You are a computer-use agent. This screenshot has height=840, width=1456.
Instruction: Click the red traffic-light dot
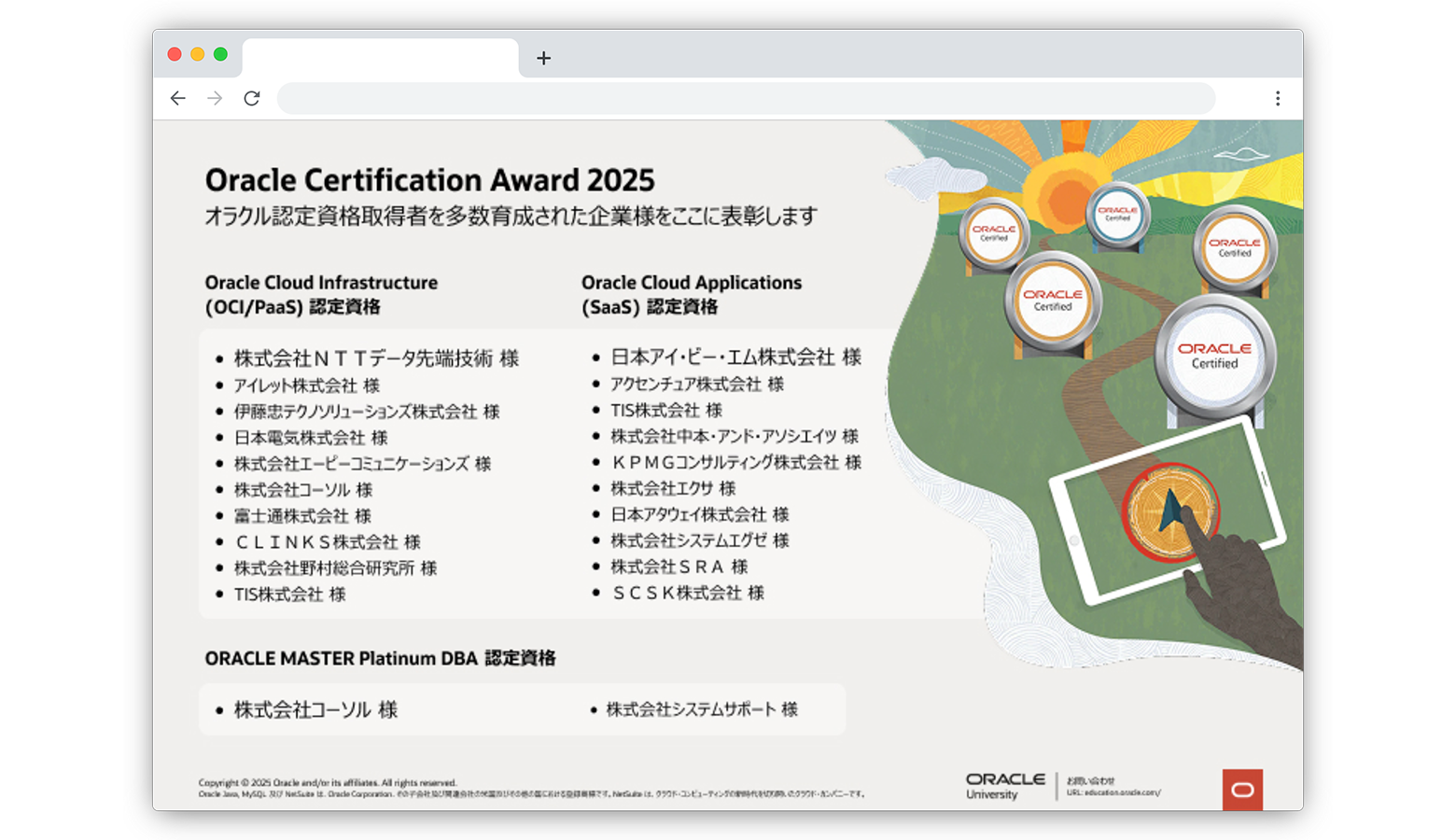click(174, 53)
